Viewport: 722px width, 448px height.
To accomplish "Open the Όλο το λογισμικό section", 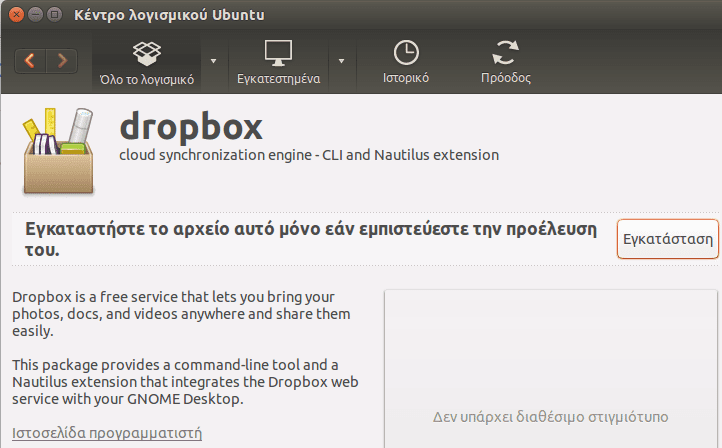I will (147, 63).
